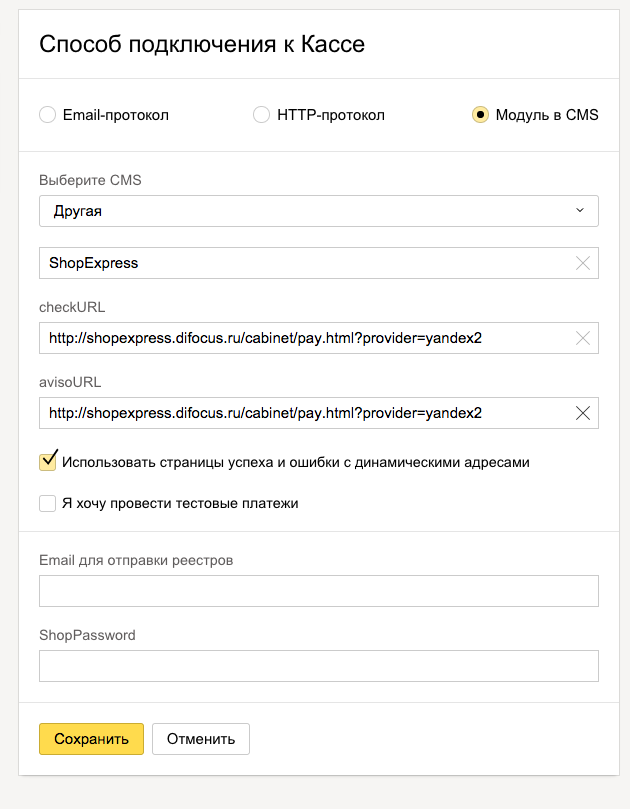Image resolution: width=630 pixels, height=809 pixels.
Task: Click the Способ подключения к Кассе heading
Action: [202, 44]
